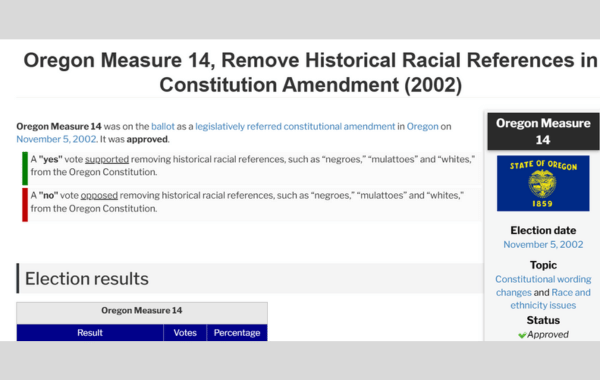The height and width of the screenshot is (380, 600).
Task: Open the 'ballot' link
Action: (x=163, y=126)
